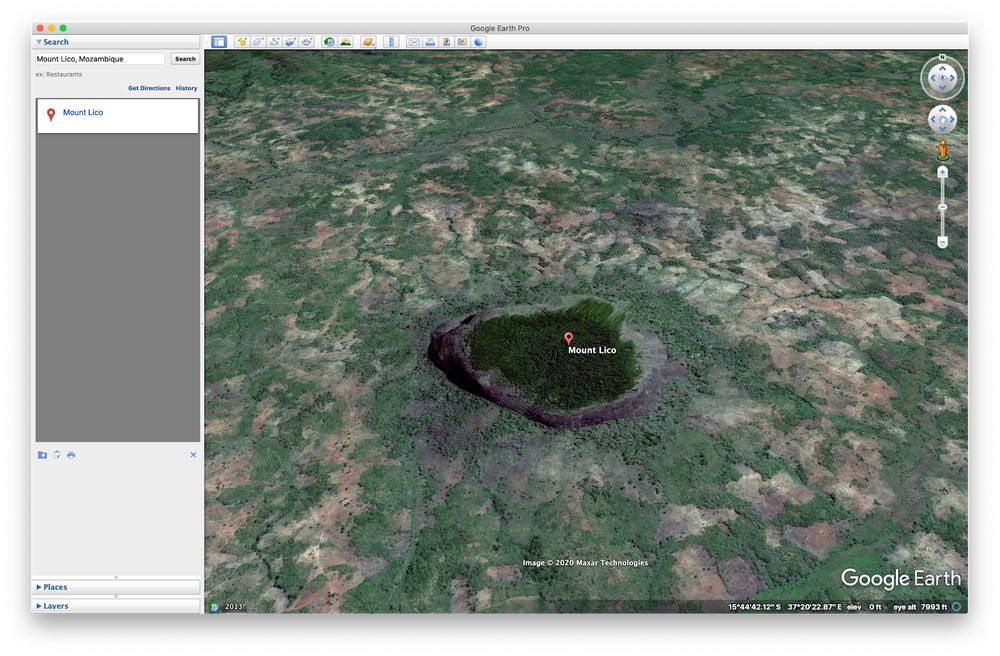
Task: Open the Get Directions link
Action: [x=149, y=89]
